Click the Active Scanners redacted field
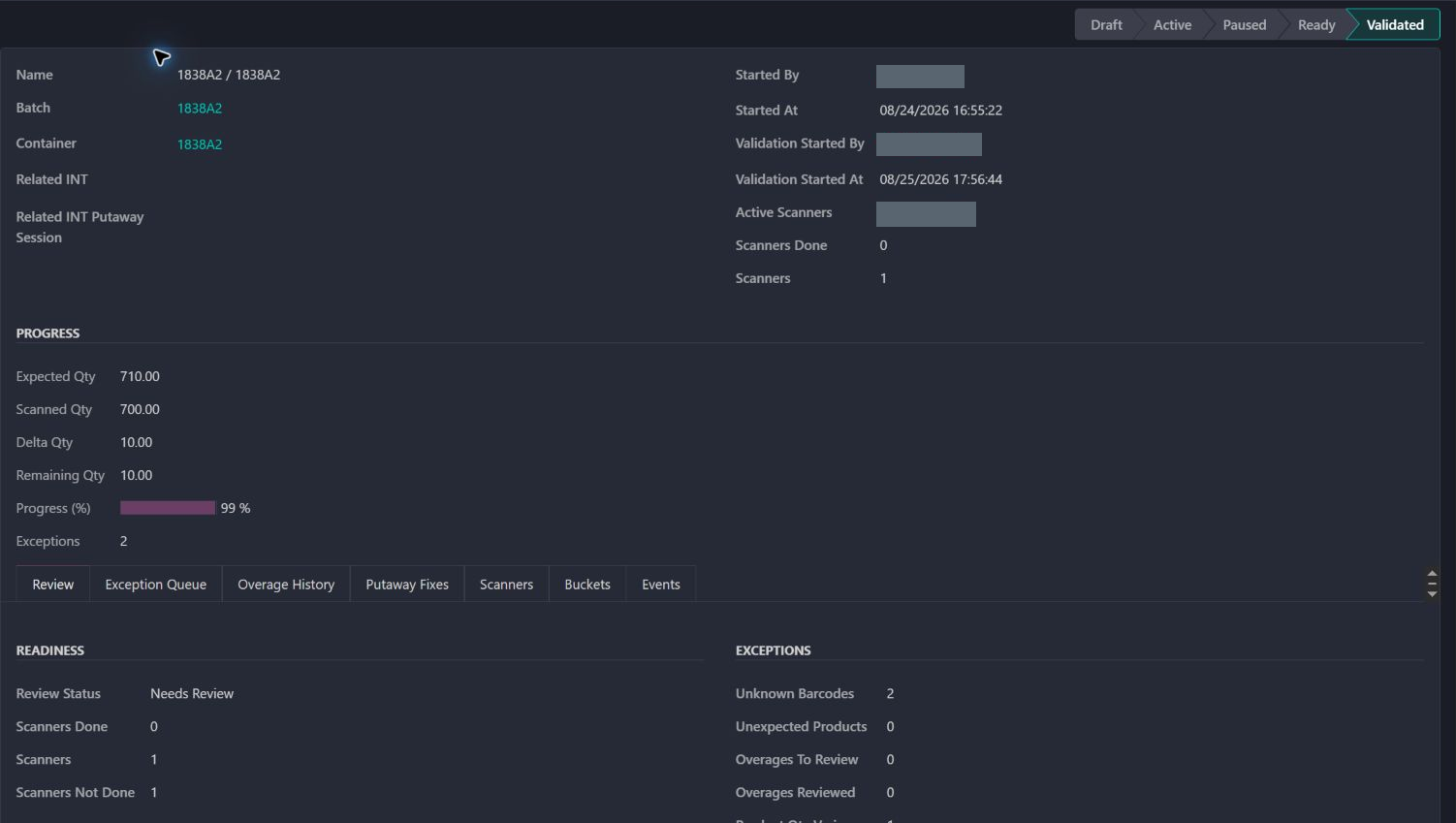This screenshot has height=823, width=1456. 926,214
